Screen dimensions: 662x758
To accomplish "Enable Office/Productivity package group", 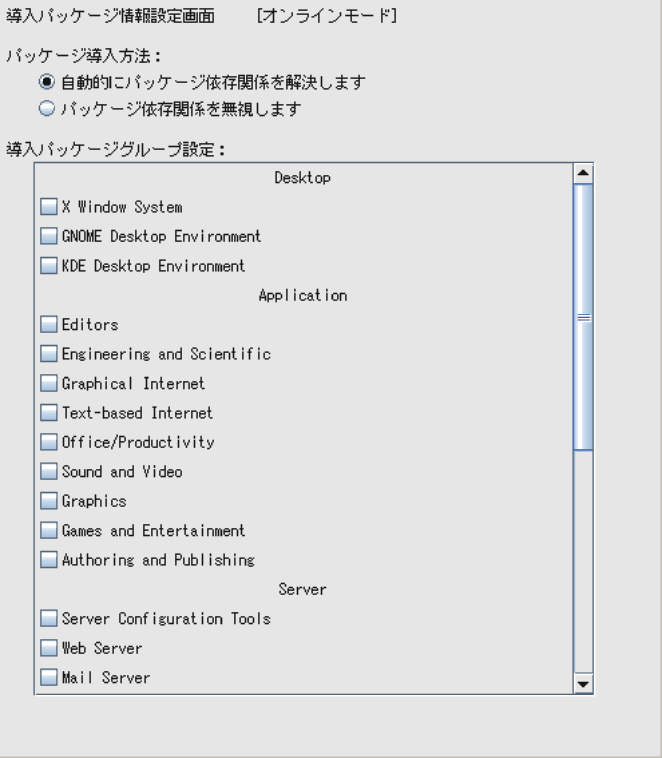I will [x=49, y=442].
